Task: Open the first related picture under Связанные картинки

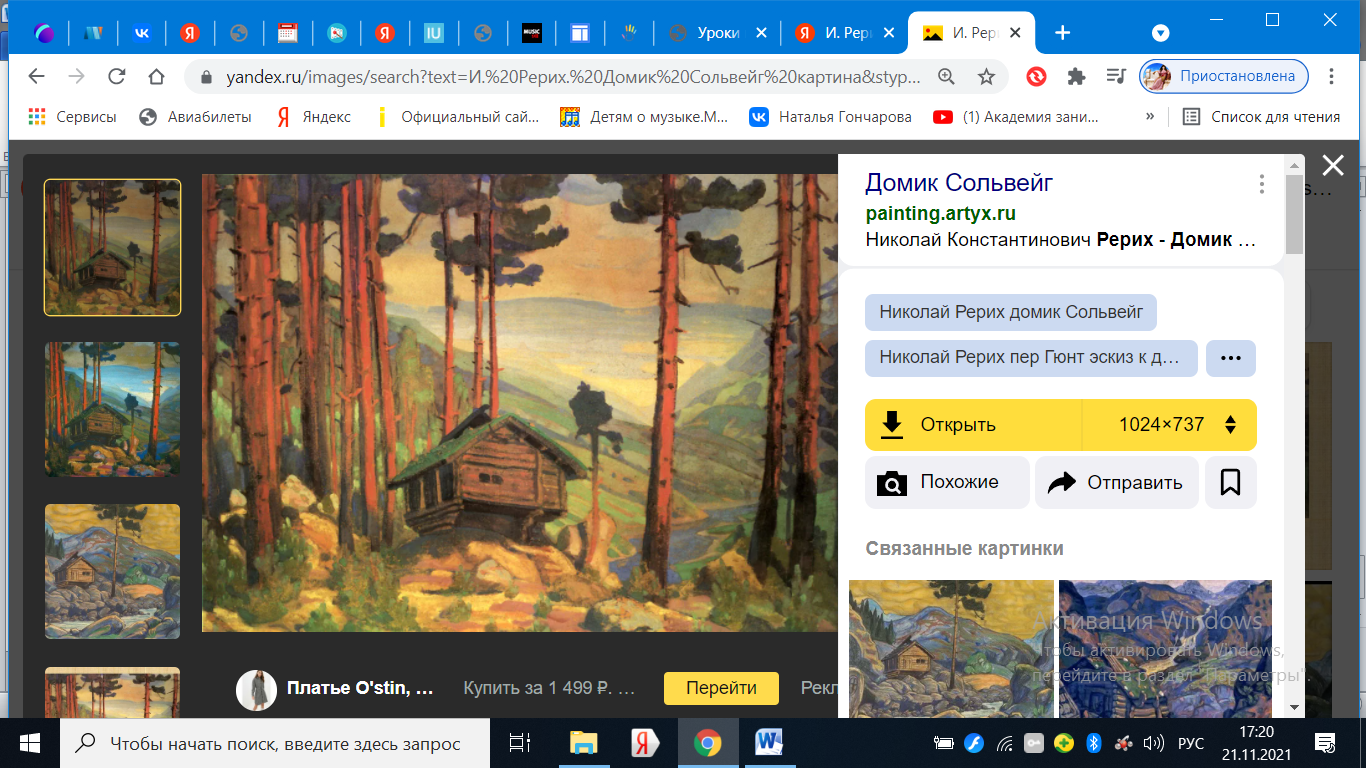Action: pyautogui.click(x=951, y=649)
